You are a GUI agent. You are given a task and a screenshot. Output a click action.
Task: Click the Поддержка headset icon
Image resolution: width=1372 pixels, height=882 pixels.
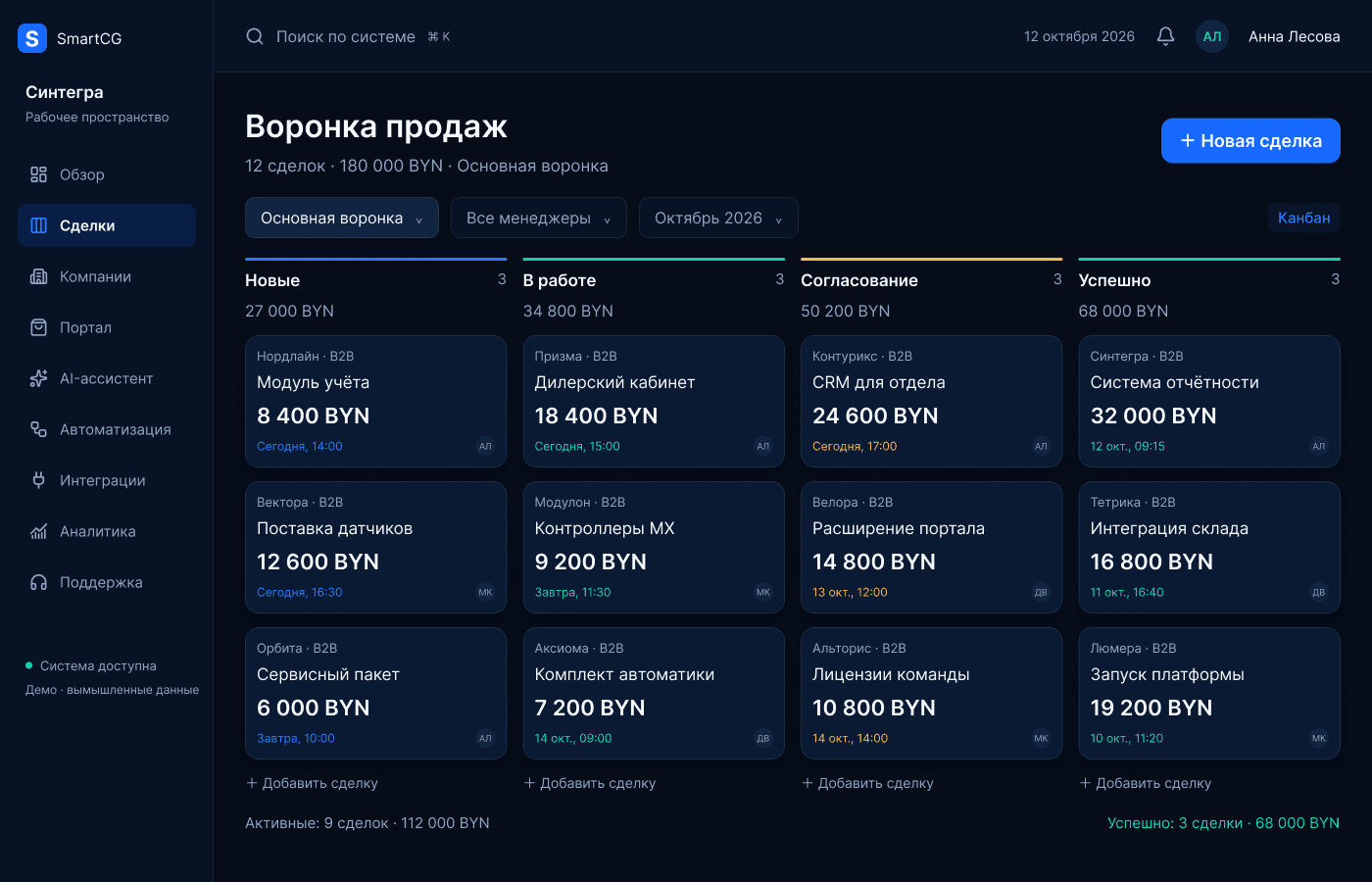coord(39,582)
